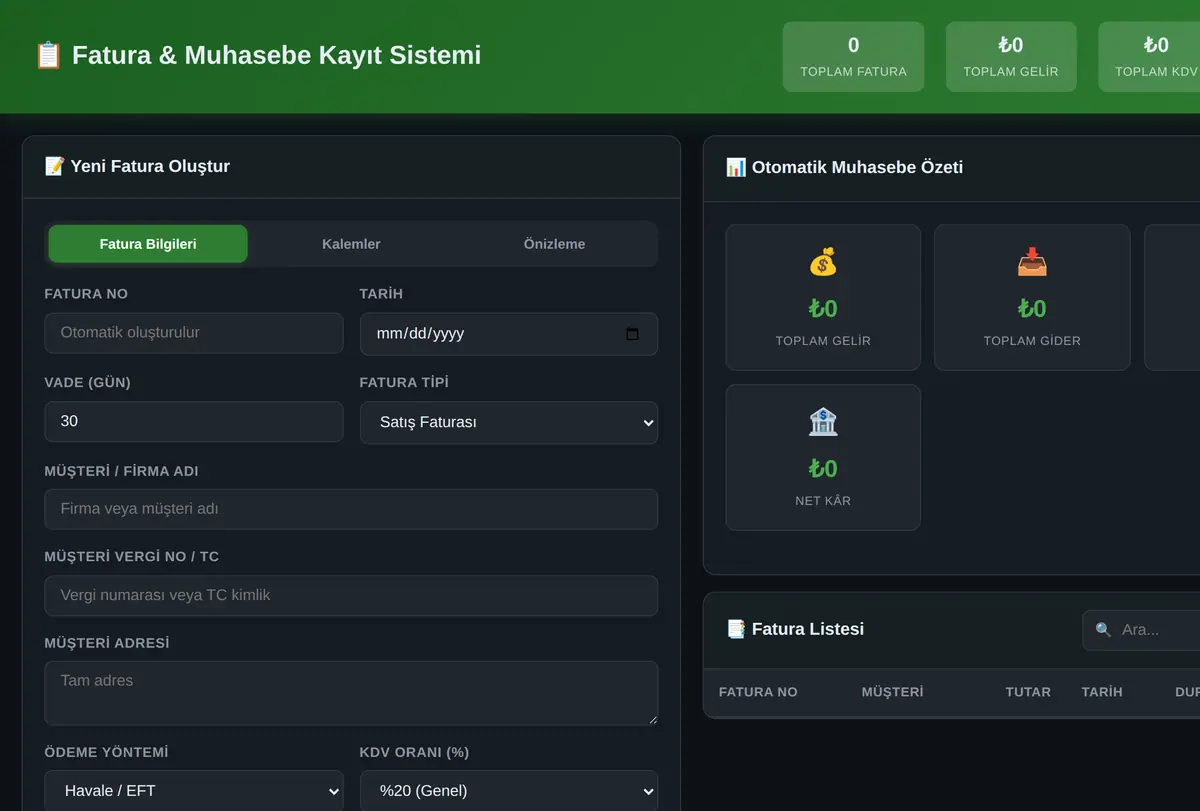Click the Tutar column header
The height and width of the screenshot is (811, 1200).
[1028, 692]
